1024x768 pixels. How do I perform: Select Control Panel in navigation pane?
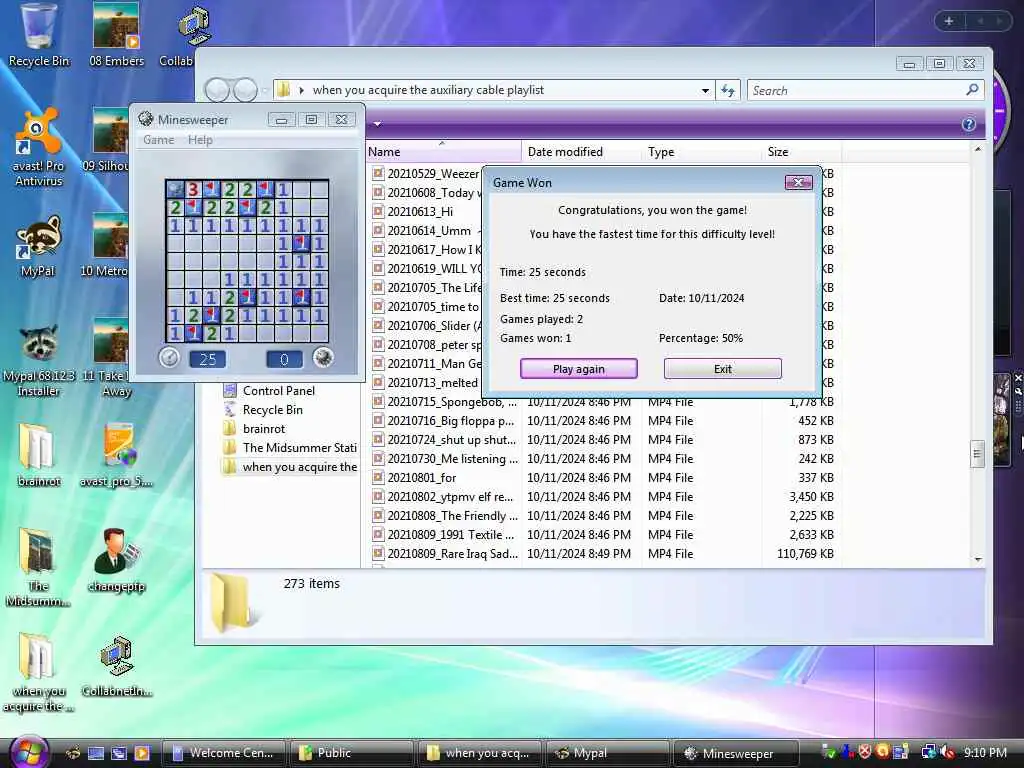tap(279, 391)
